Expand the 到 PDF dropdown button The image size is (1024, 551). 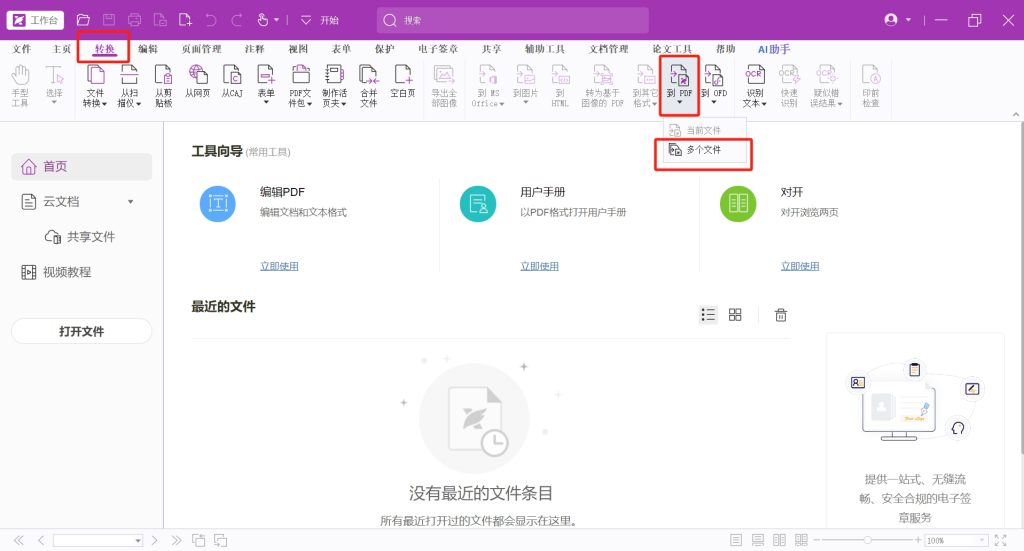pyautogui.click(x=678, y=102)
